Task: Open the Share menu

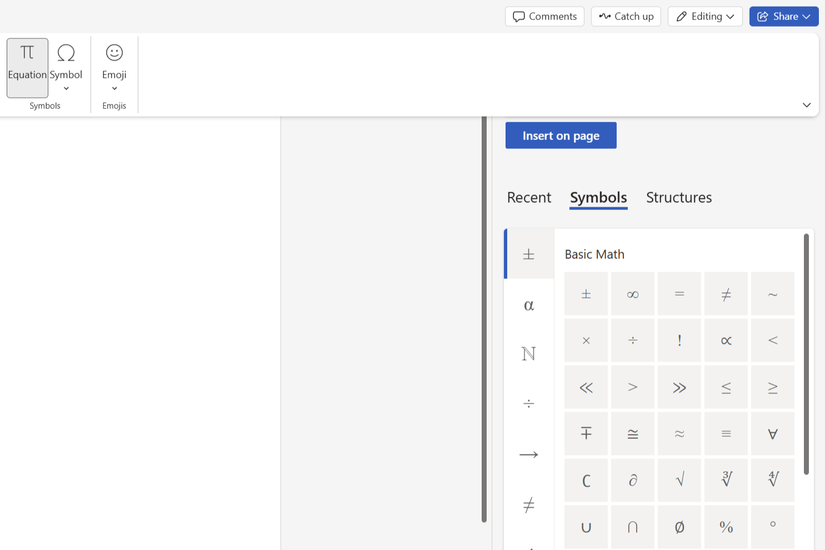Action: [x=783, y=16]
